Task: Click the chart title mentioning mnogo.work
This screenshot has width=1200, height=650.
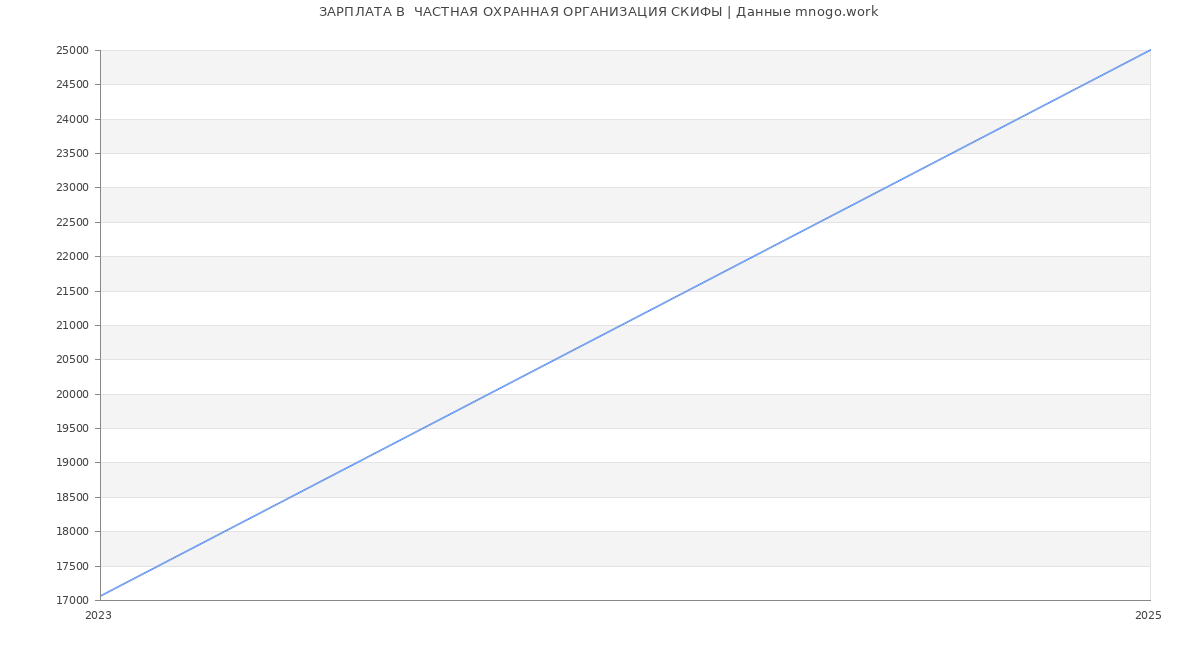Action: point(598,12)
